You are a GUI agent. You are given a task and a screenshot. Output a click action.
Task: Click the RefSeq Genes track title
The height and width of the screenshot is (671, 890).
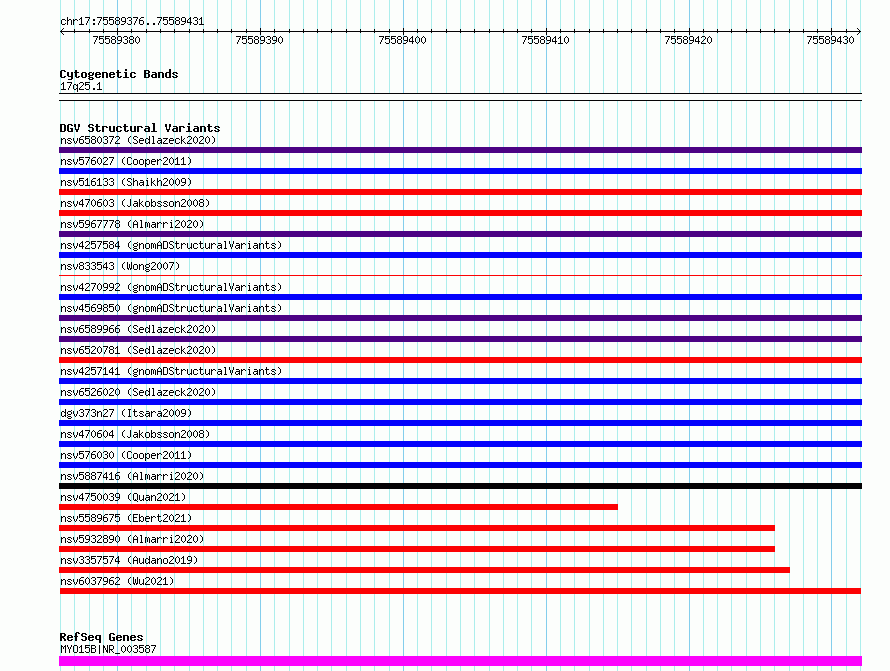101,637
